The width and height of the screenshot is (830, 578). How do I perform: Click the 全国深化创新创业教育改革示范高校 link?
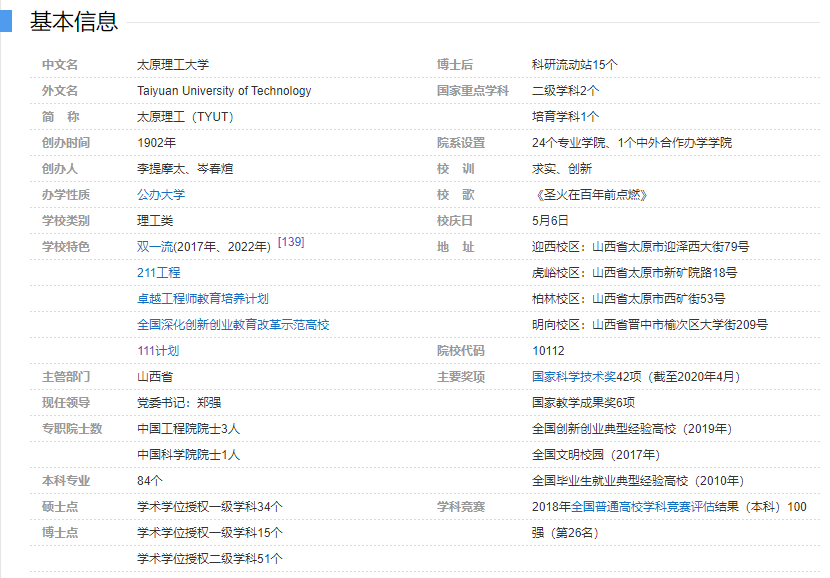pos(233,325)
